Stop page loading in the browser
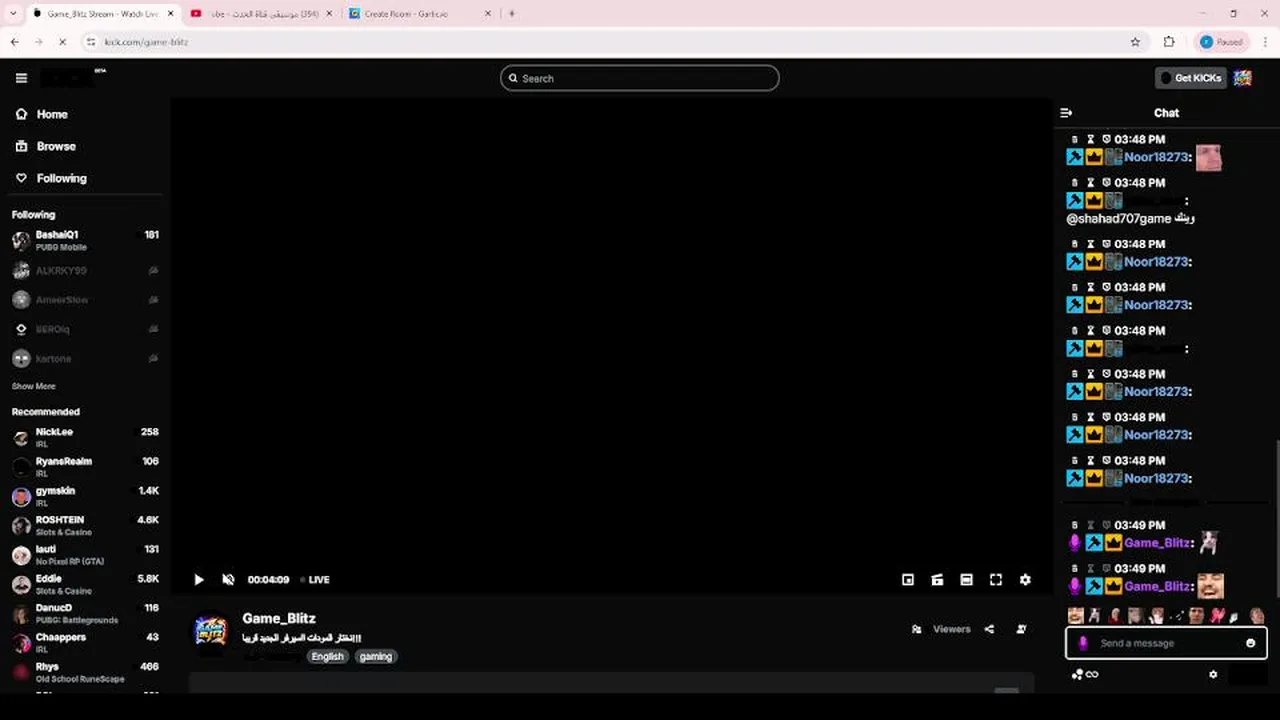Screen dimensions: 1280x720 pos(62,42)
